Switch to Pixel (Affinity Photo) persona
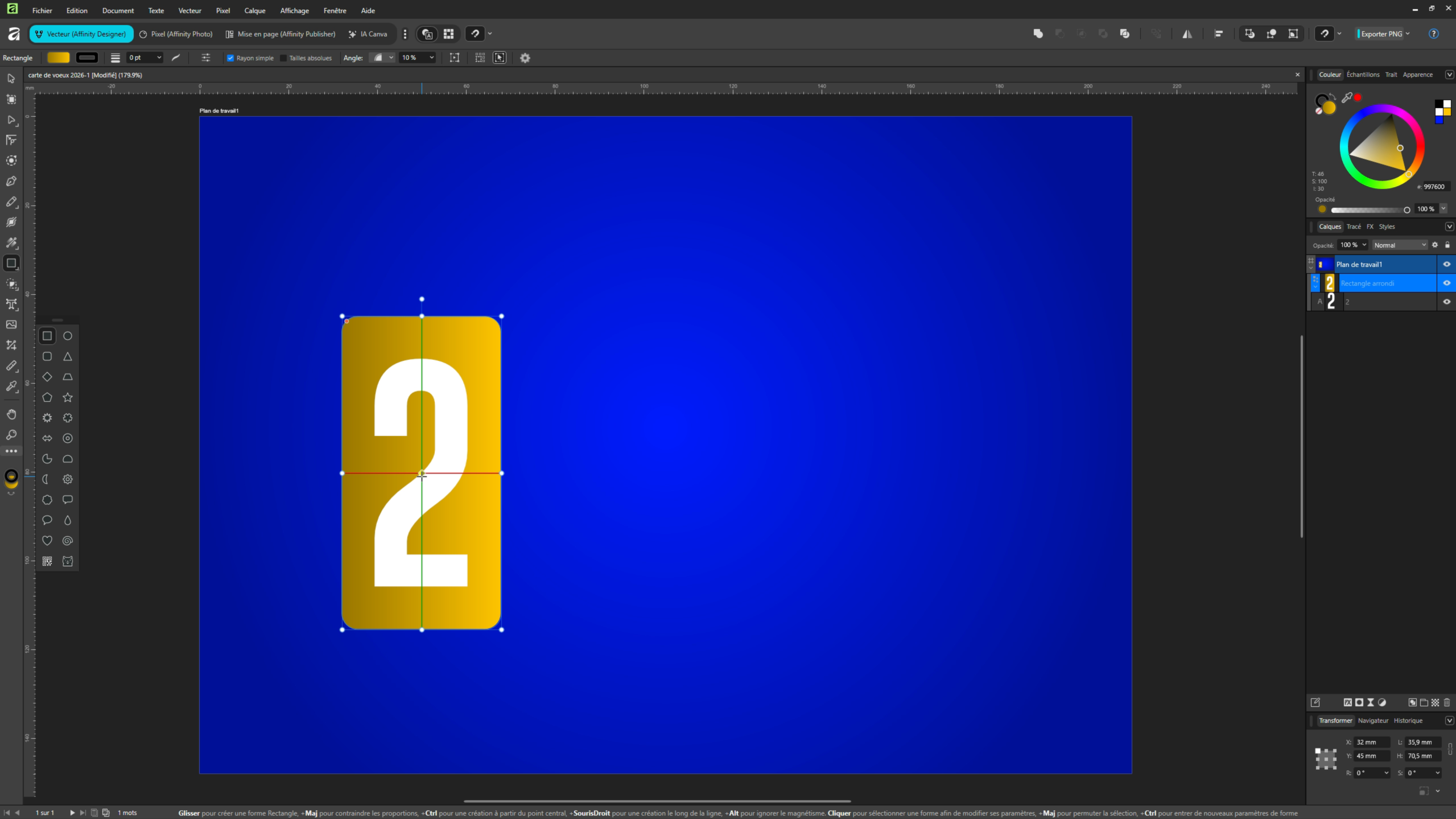 [x=176, y=34]
